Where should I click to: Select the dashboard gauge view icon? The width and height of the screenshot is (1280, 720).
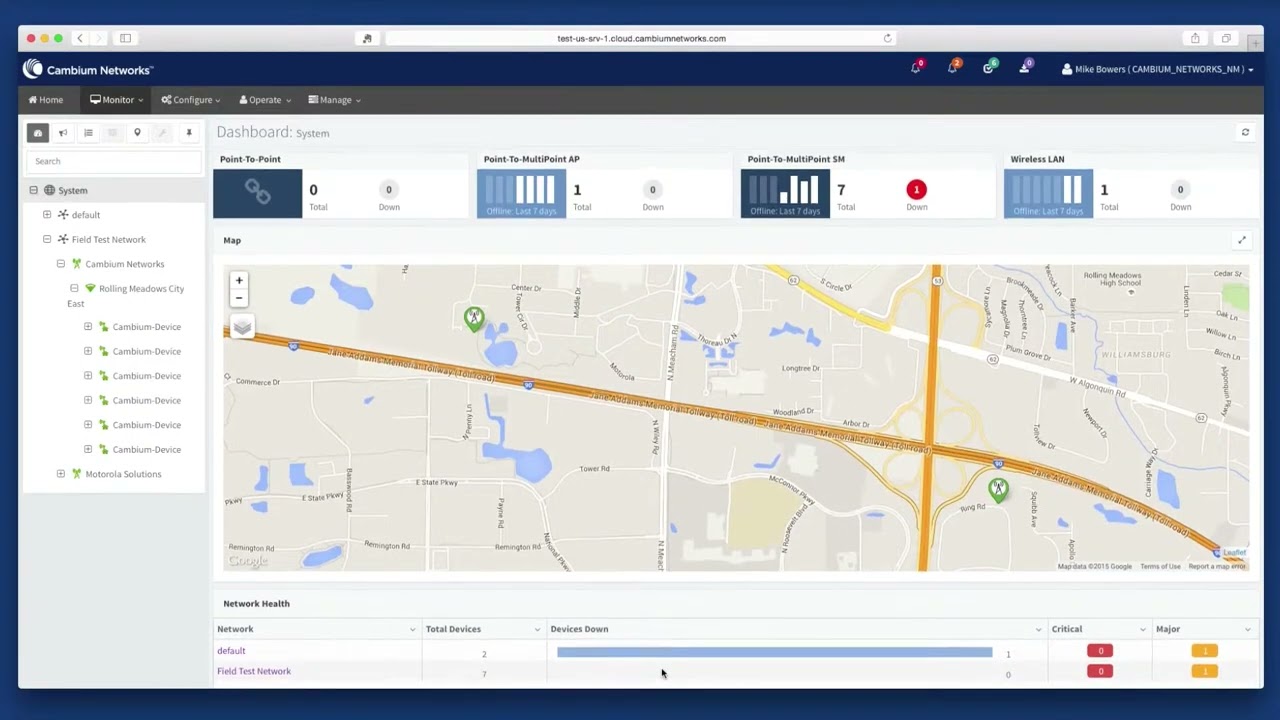38,133
